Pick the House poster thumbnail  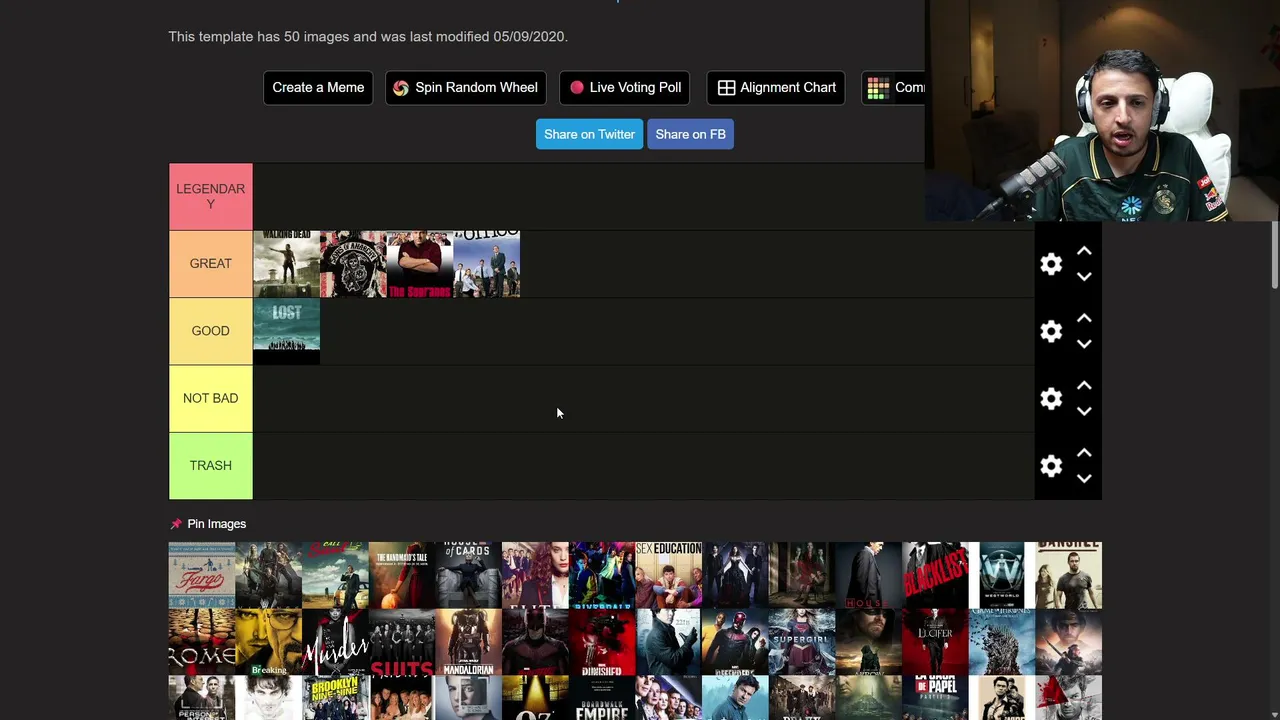tap(869, 575)
